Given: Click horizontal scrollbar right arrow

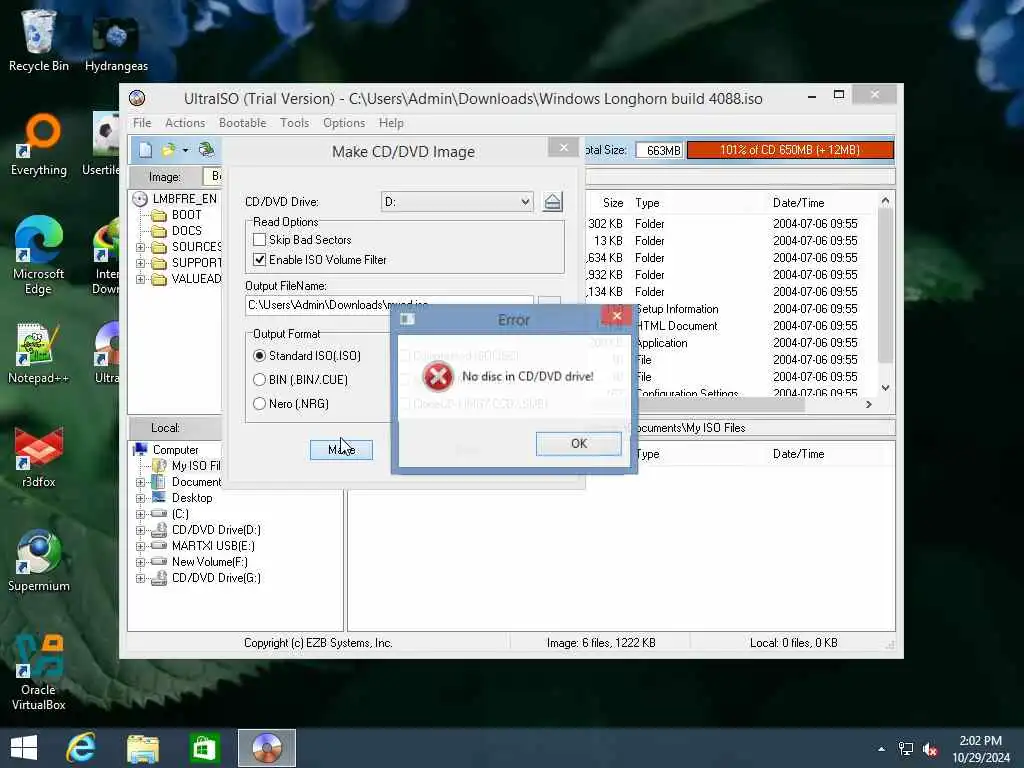Looking at the screenshot, I should [869, 404].
